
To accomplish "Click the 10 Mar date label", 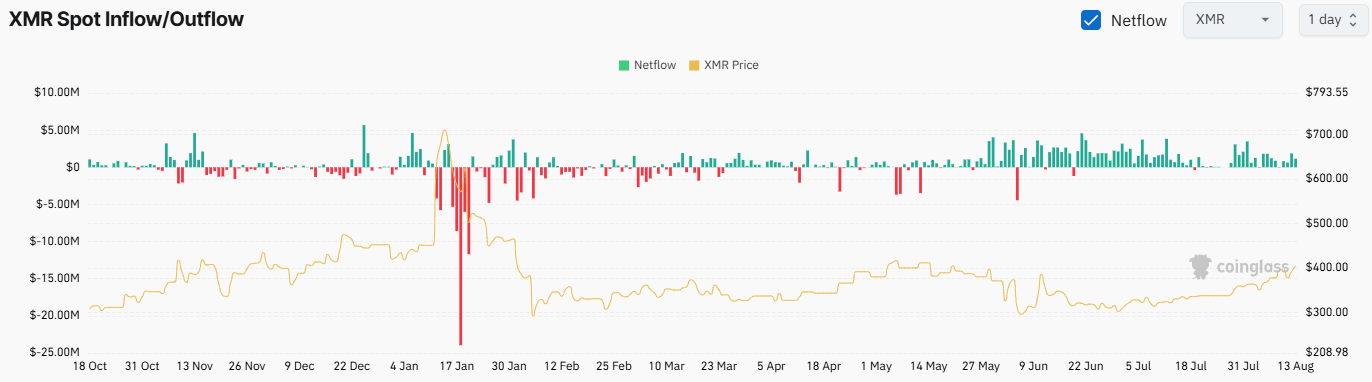I will point(668,367).
